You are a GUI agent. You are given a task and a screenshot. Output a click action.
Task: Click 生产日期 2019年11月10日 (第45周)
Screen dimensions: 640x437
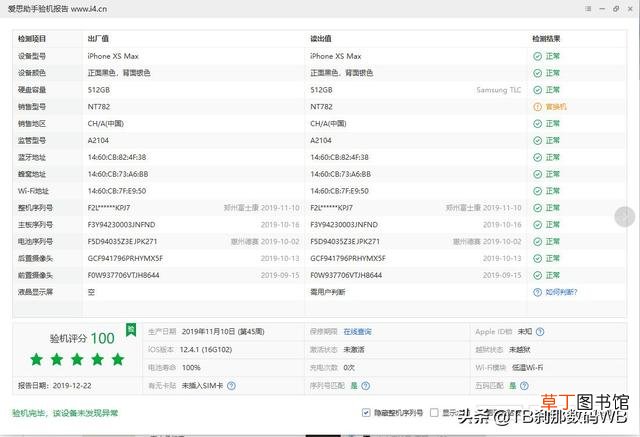207,332
